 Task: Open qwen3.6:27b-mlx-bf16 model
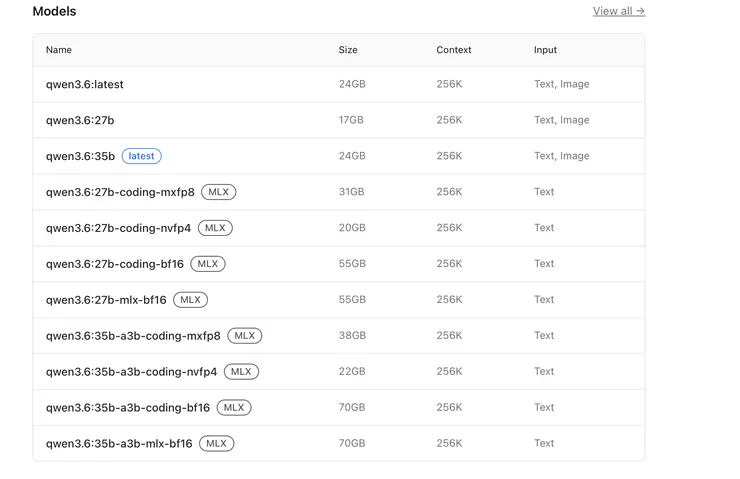[106, 300]
